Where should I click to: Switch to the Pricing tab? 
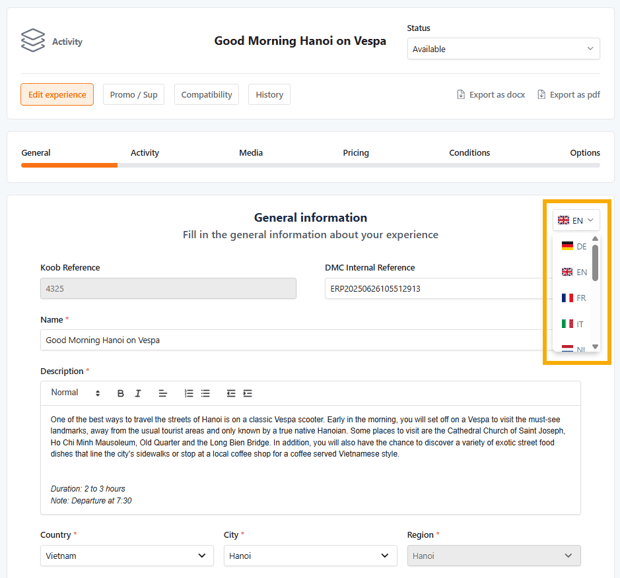[355, 153]
